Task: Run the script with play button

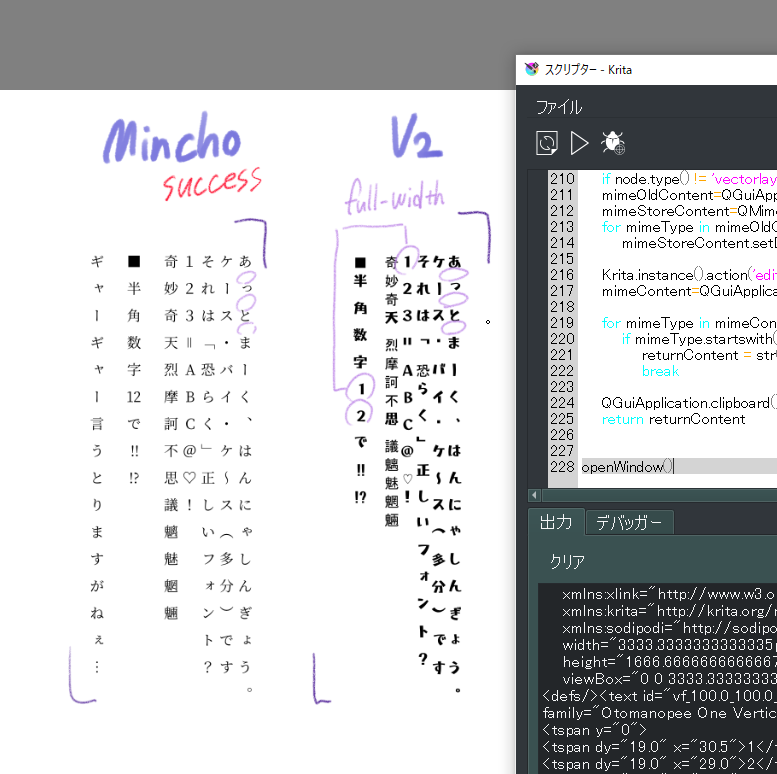Action: pyautogui.click(x=579, y=143)
